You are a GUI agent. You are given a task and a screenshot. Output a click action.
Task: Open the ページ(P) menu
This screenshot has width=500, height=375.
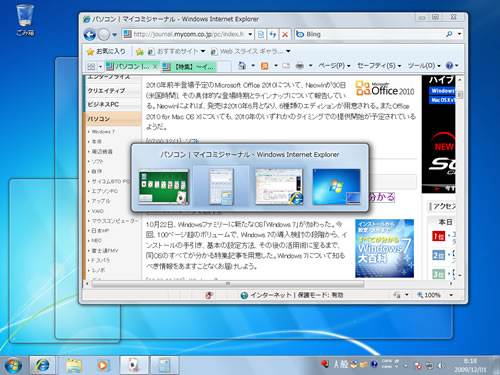(x=334, y=66)
